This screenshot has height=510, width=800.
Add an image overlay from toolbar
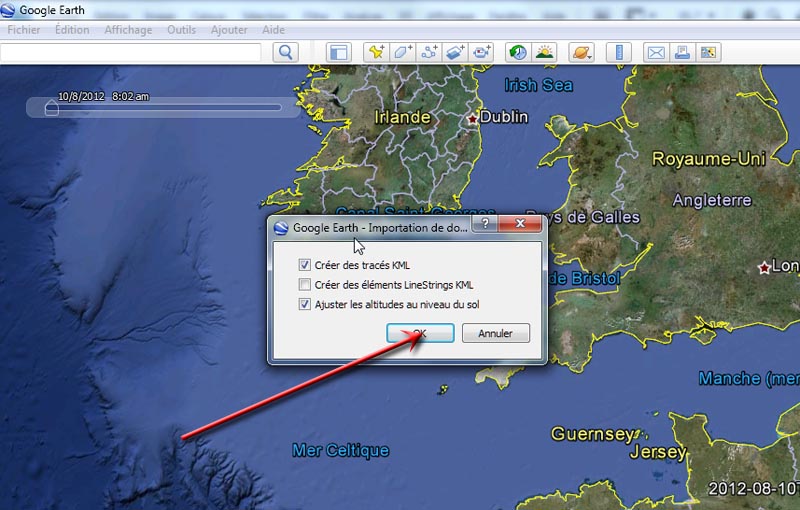pyautogui.click(x=455, y=53)
